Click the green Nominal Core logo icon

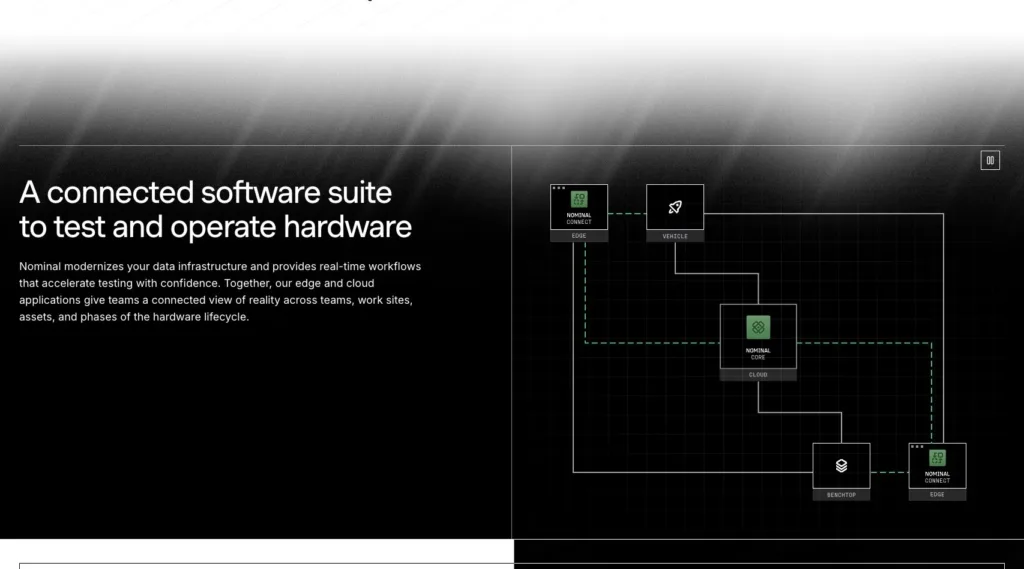[758, 327]
